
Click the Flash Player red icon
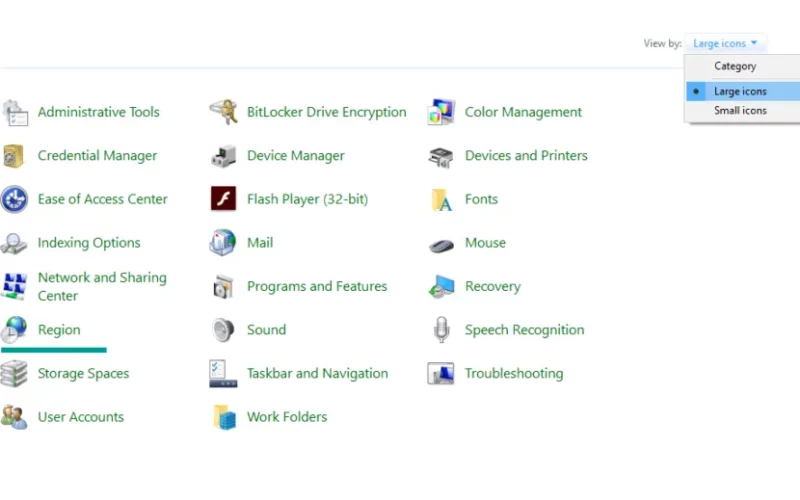tap(223, 199)
